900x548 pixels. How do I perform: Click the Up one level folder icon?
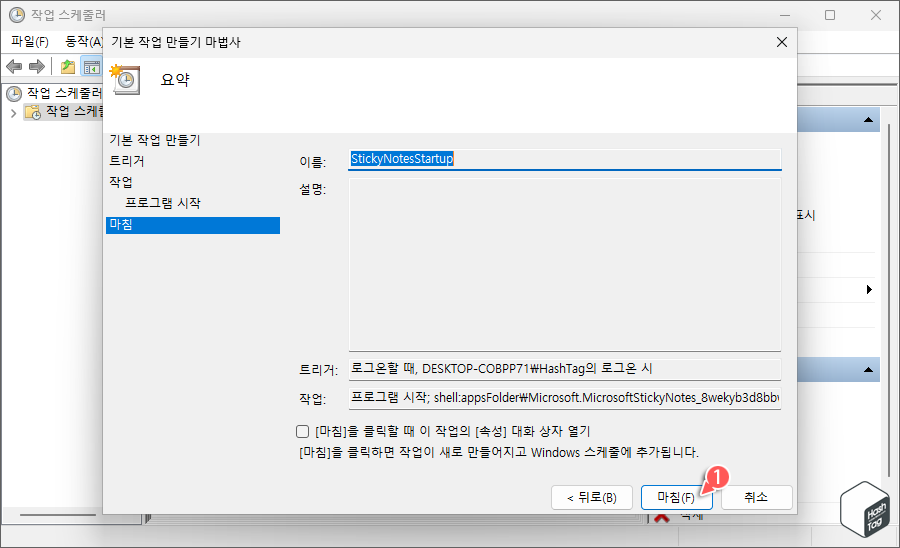68,67
